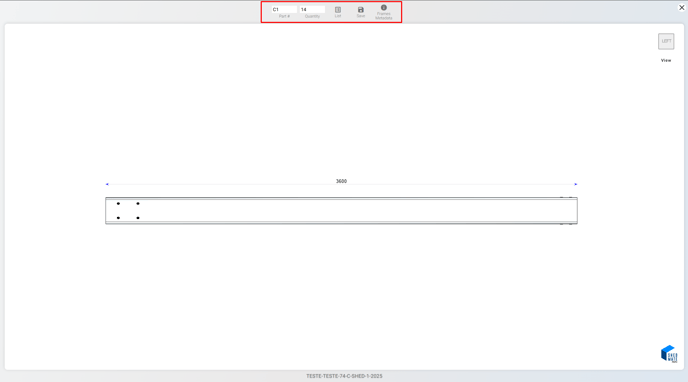Viewport: 688px width, 382px height.
Task: Select the TESTE-TESTE-74-C-SHED-1-2025 footer text
Action: [x=344, y=376]
